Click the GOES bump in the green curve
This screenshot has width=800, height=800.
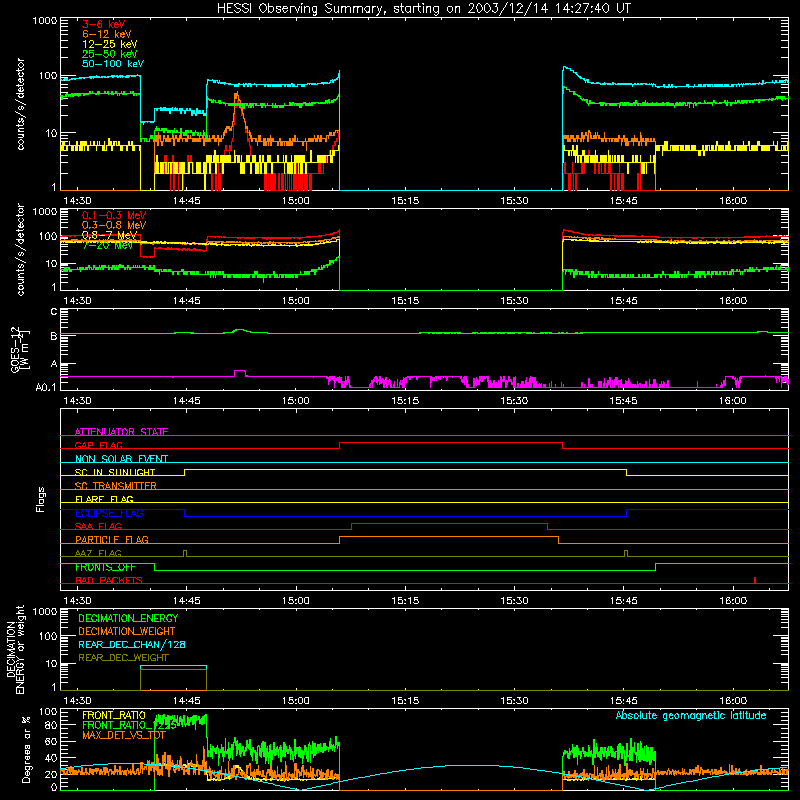tap(240, 330)
